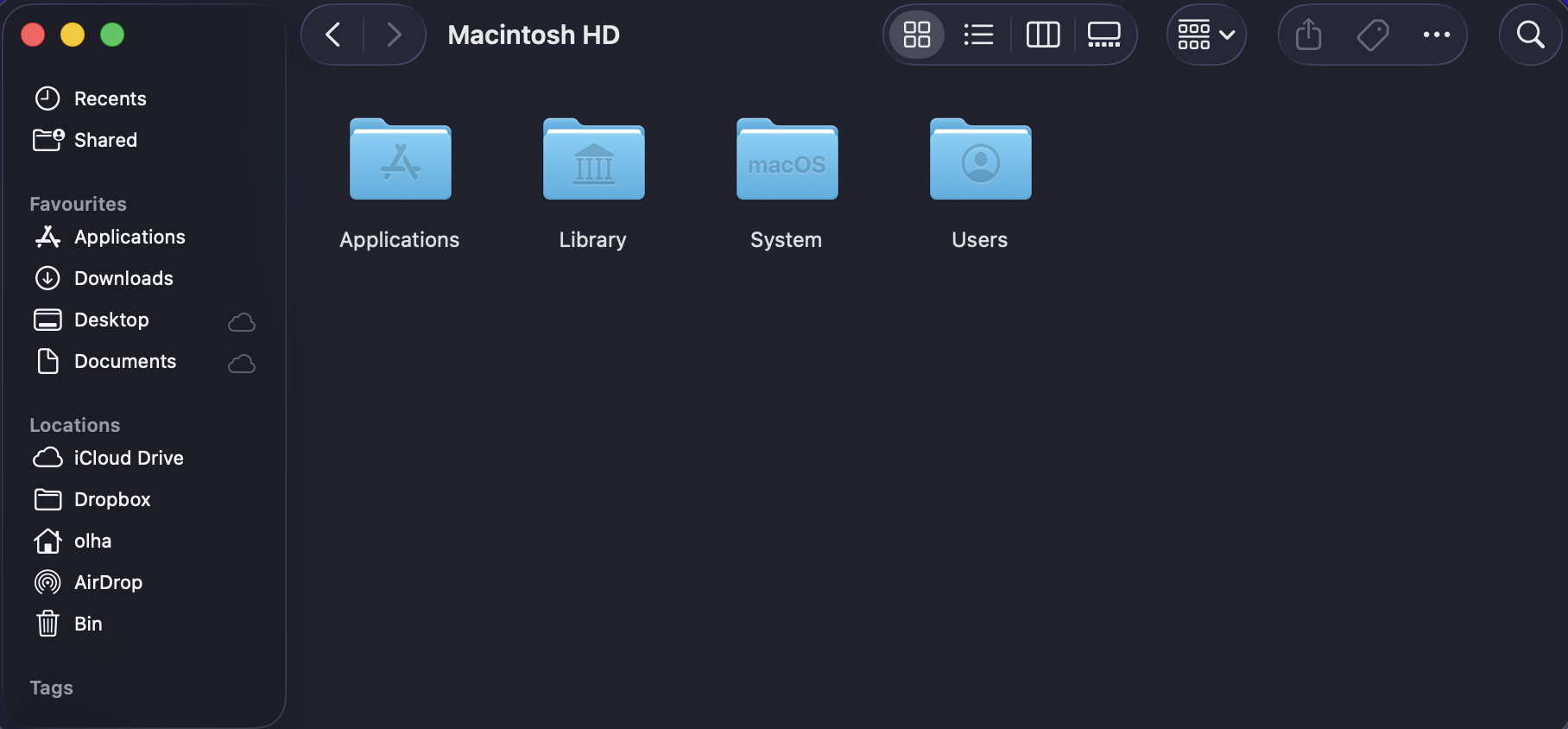
Task: Click the Users folder name label
Action: (x=979, y=240)
